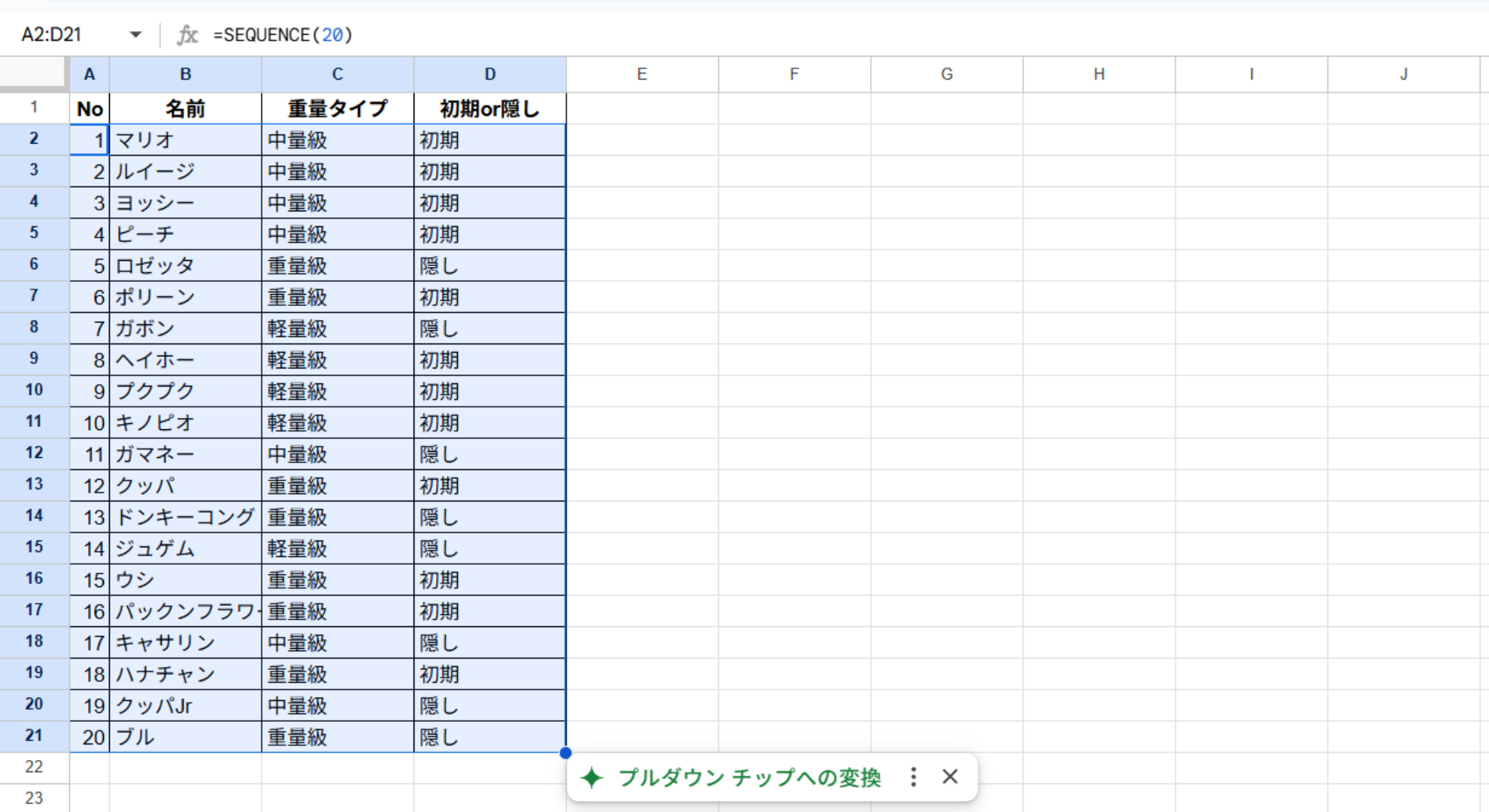This screenshot has height=812, width=1489.
Task: Open the three-dot options in suggestion chip
Action: [x=913, y=777]
